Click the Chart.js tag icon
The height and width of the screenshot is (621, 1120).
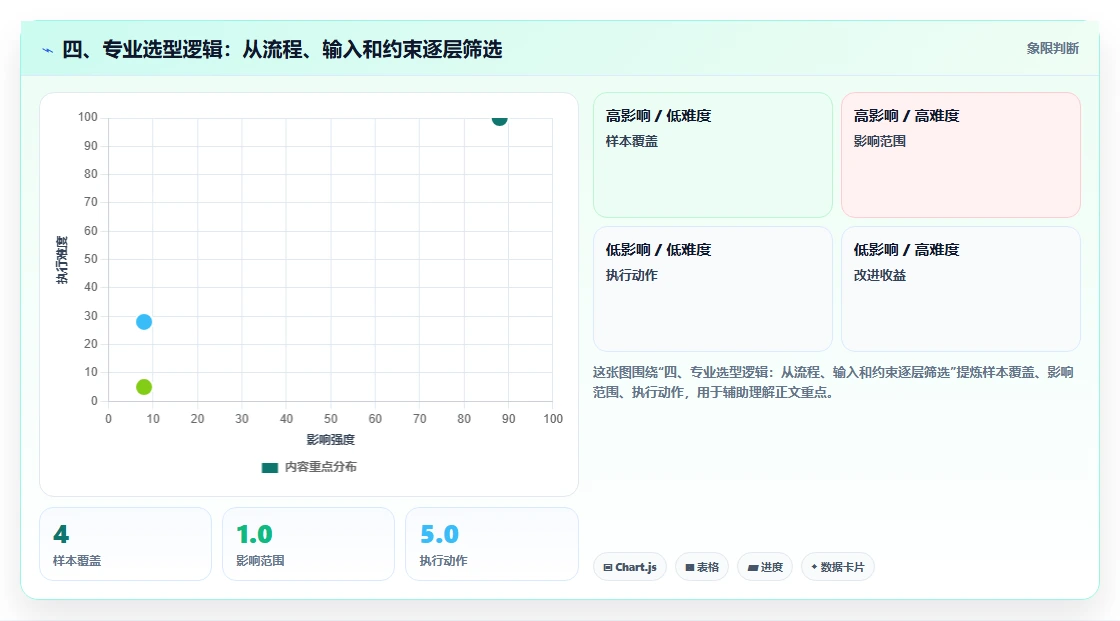[x=608, y=567]
